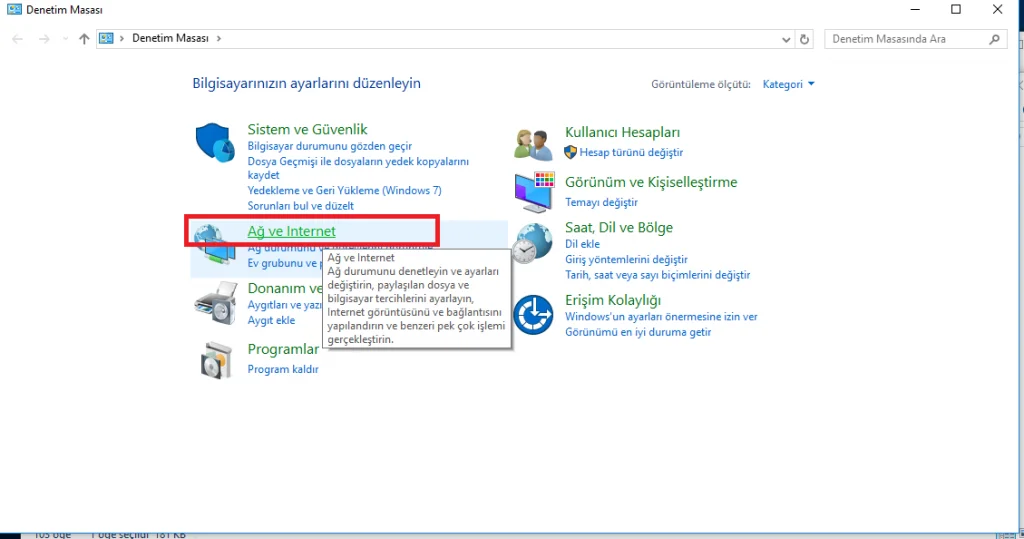Open the Ağ ve Internet category
Screen dimensions: 1024x539
[291, 231]
